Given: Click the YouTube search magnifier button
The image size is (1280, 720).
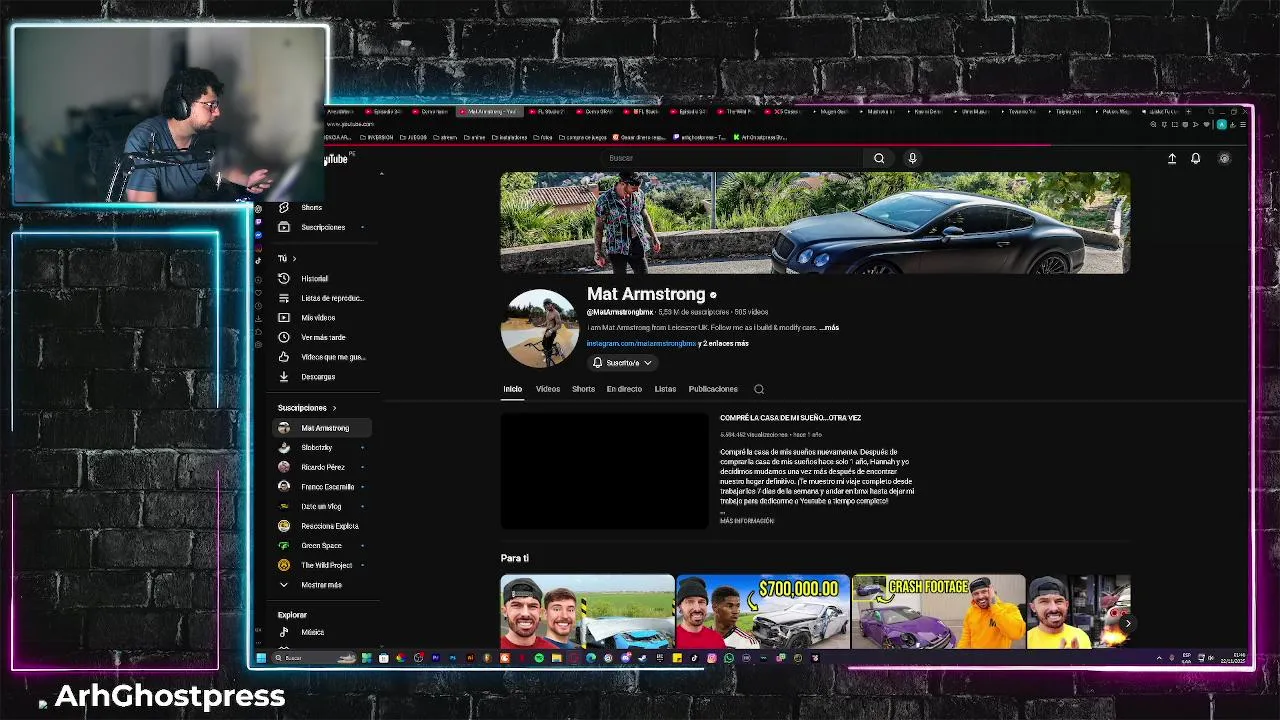Looking at the screenshot, I should click(x=879, y=158).
